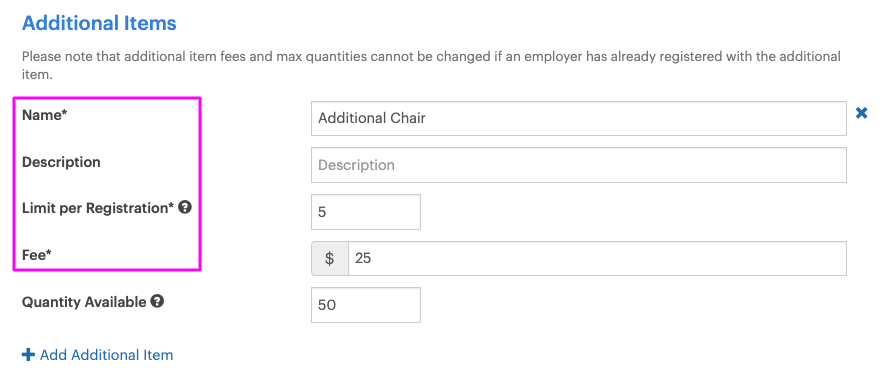The width and height of the screenshot is (882, 391).
Task: Click the plus icon before Add Additional Item
Action: (x=28, y=355)
